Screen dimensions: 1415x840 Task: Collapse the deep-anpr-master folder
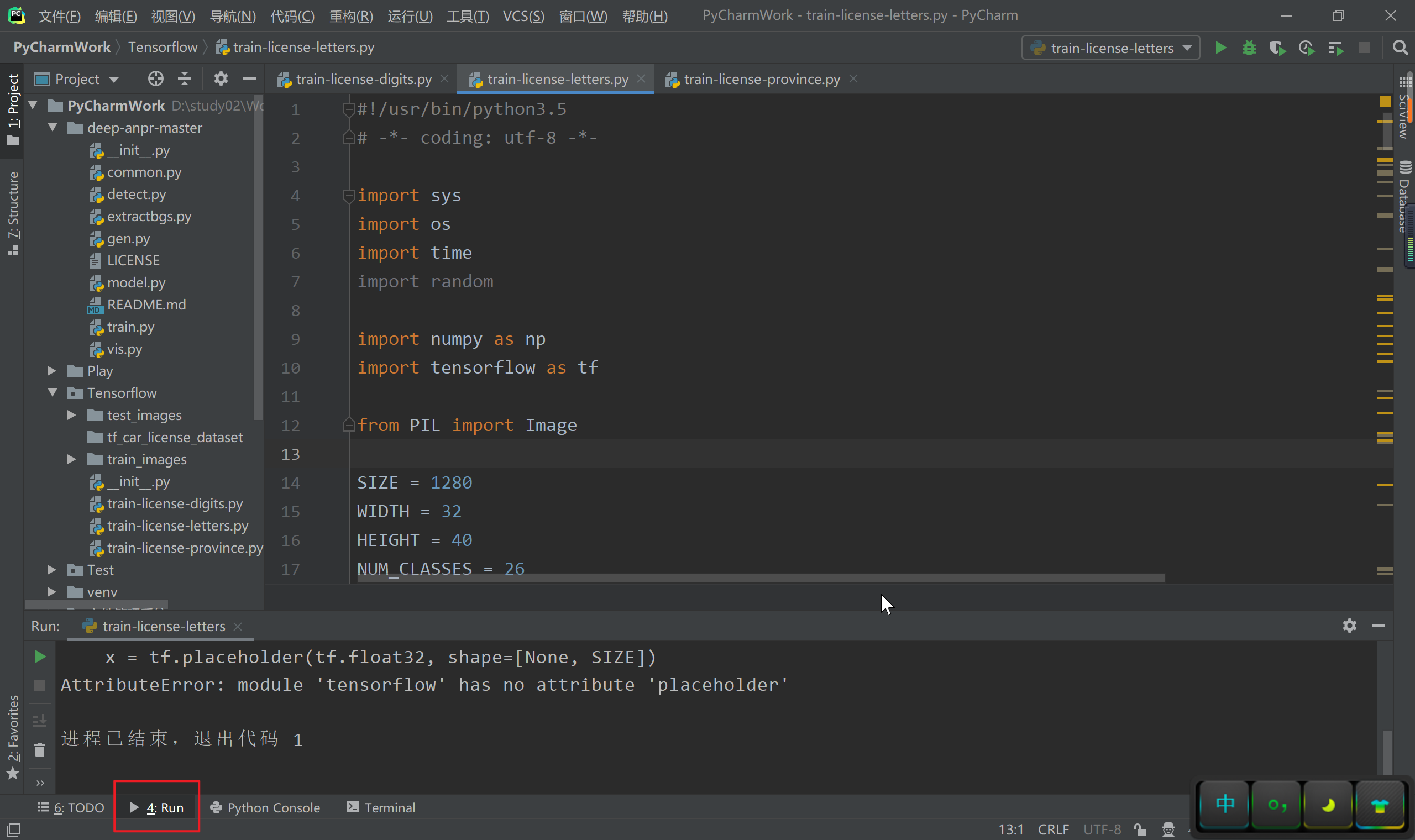click(x=53, y=127)
